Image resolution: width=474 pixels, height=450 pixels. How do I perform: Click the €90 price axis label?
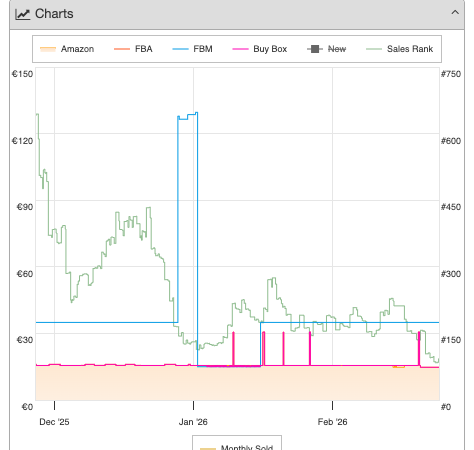25,207
